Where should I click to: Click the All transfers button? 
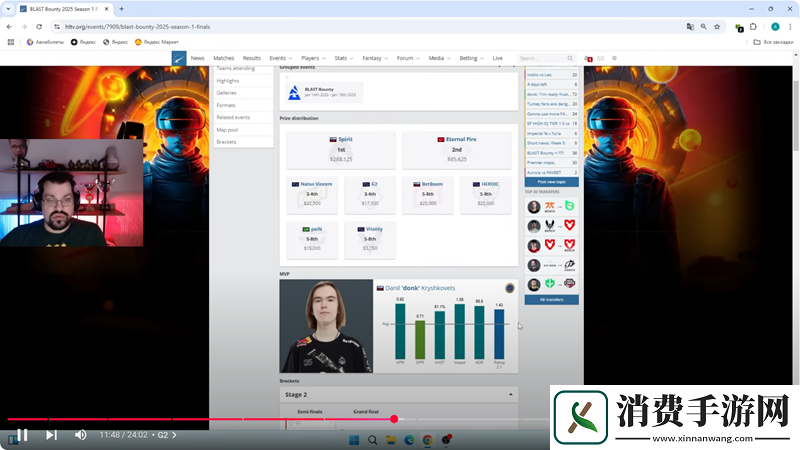click(x=553, y=299)
